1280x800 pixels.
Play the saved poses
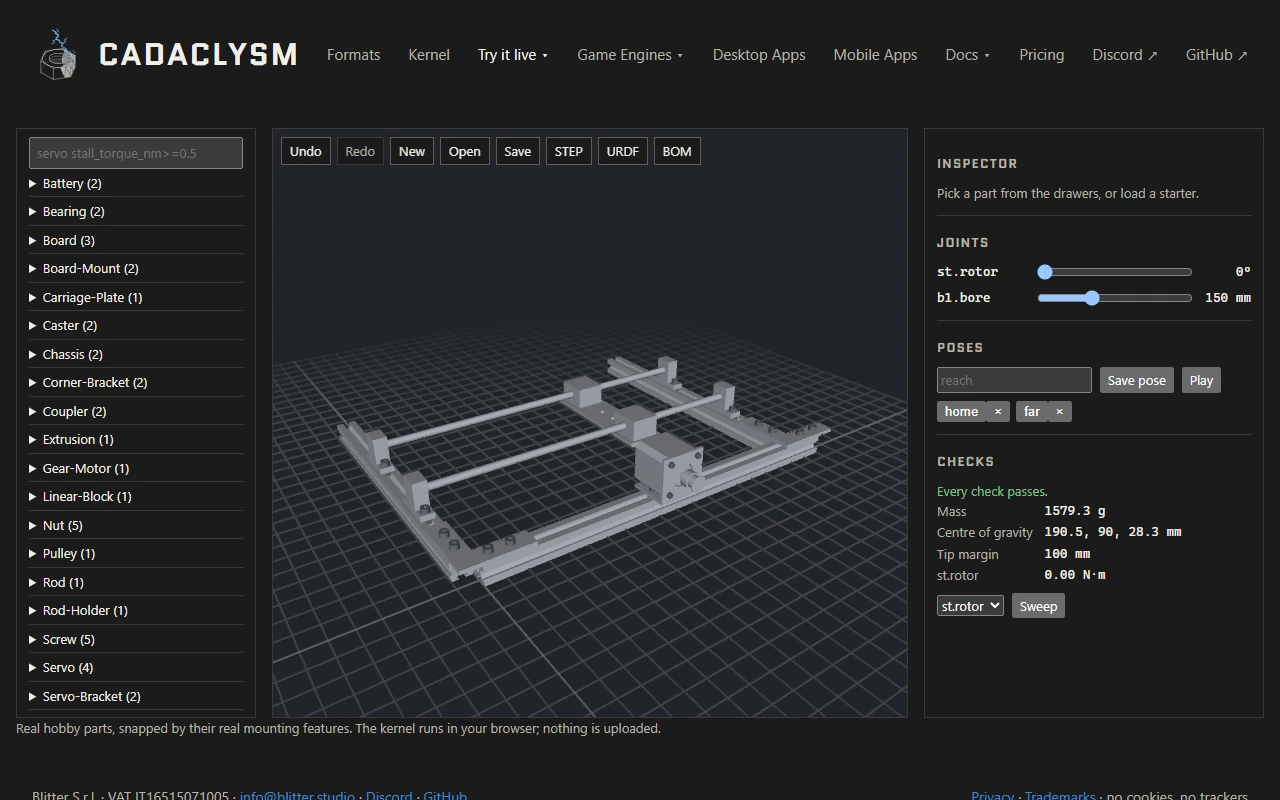tap(1201, 380)
